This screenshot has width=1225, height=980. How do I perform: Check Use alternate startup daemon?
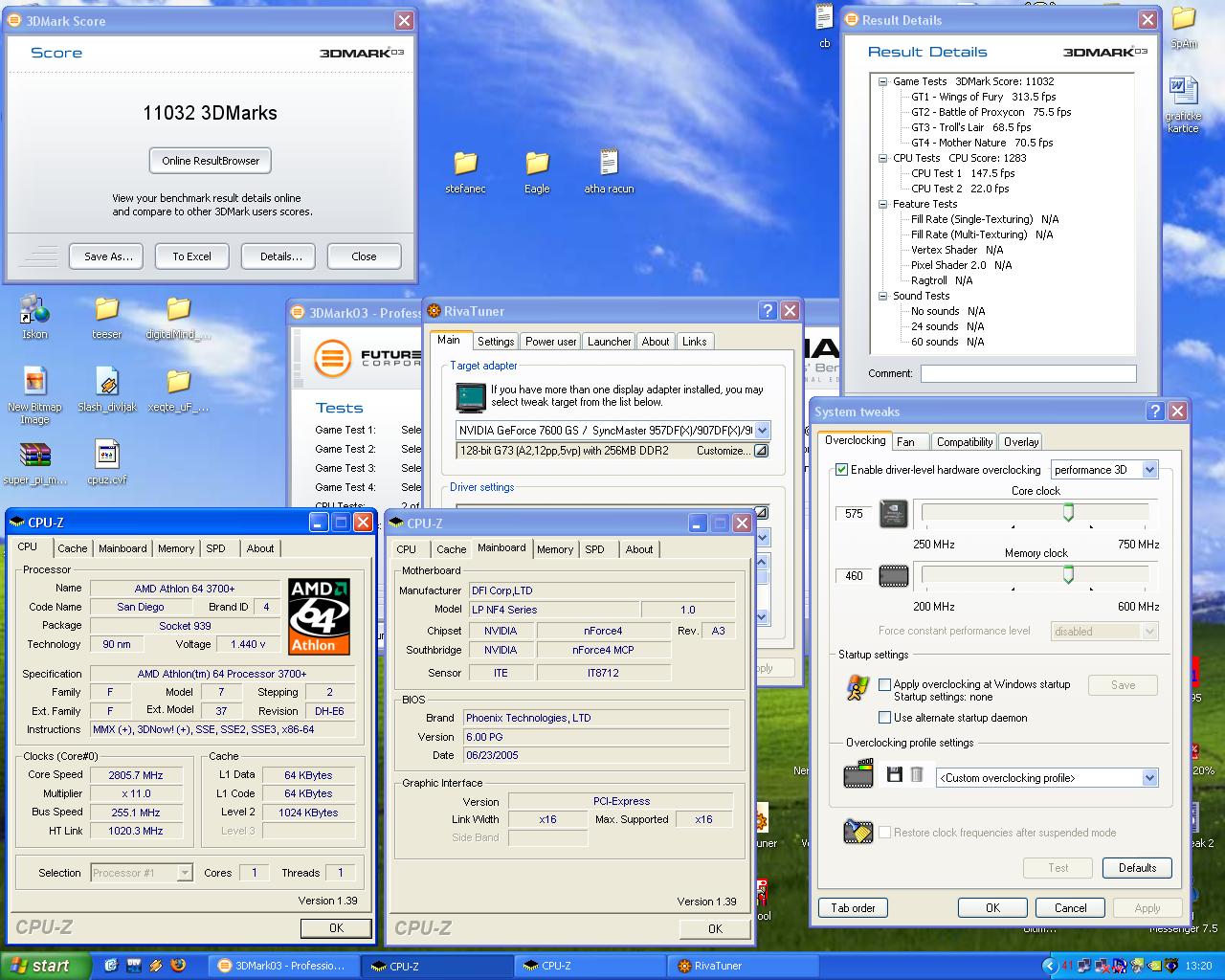(x=884, y=718)
